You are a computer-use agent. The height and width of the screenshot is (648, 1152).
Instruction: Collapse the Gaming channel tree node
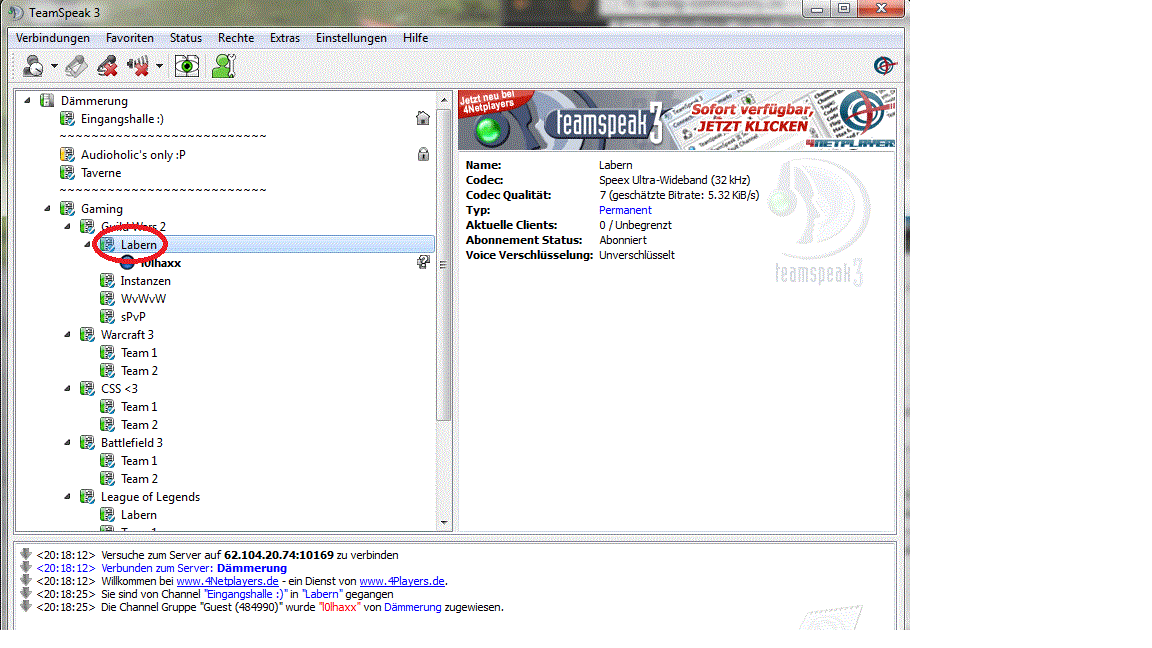coord(47,209)
